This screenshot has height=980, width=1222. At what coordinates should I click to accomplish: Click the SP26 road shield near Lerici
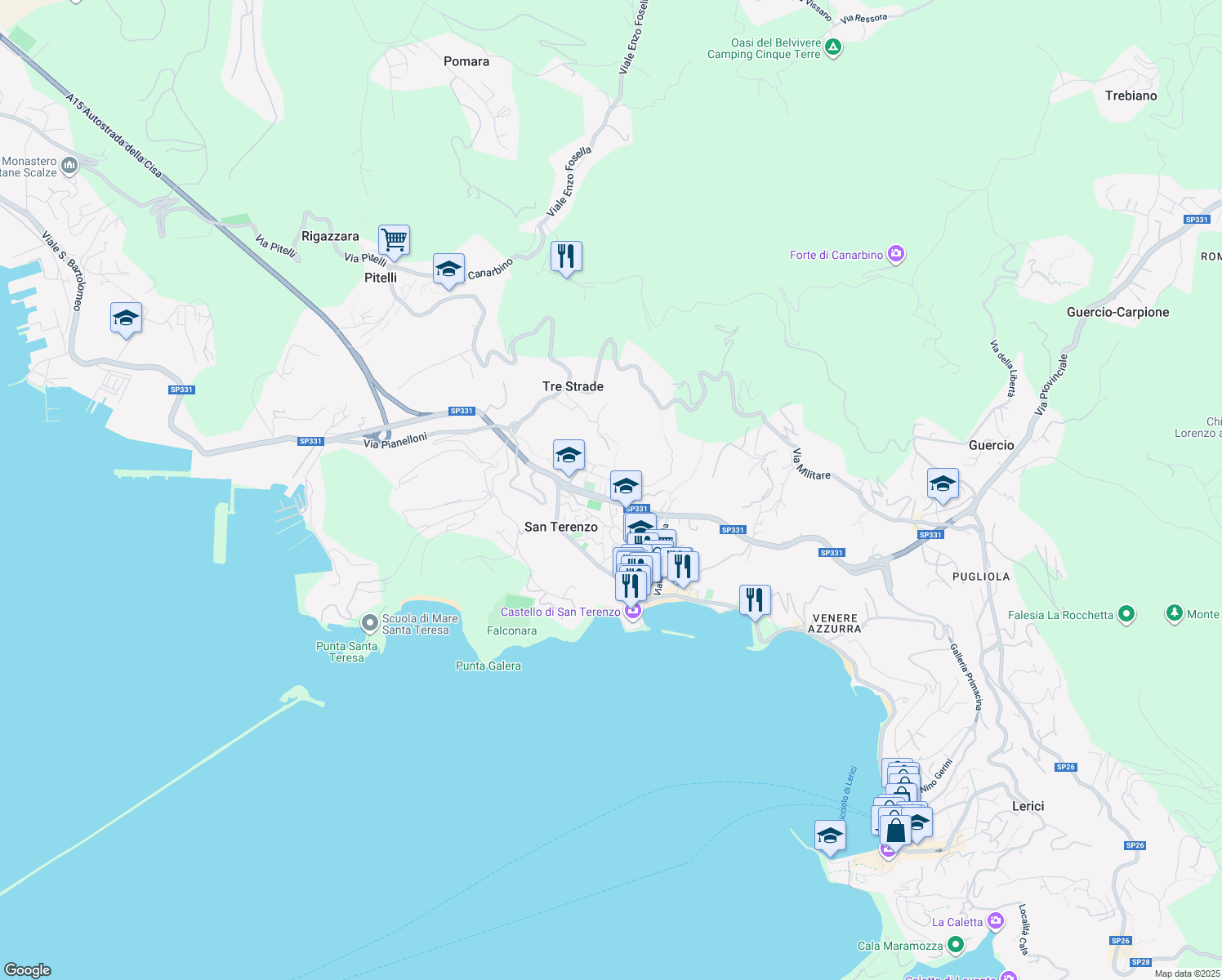(x=1065, y=767)
